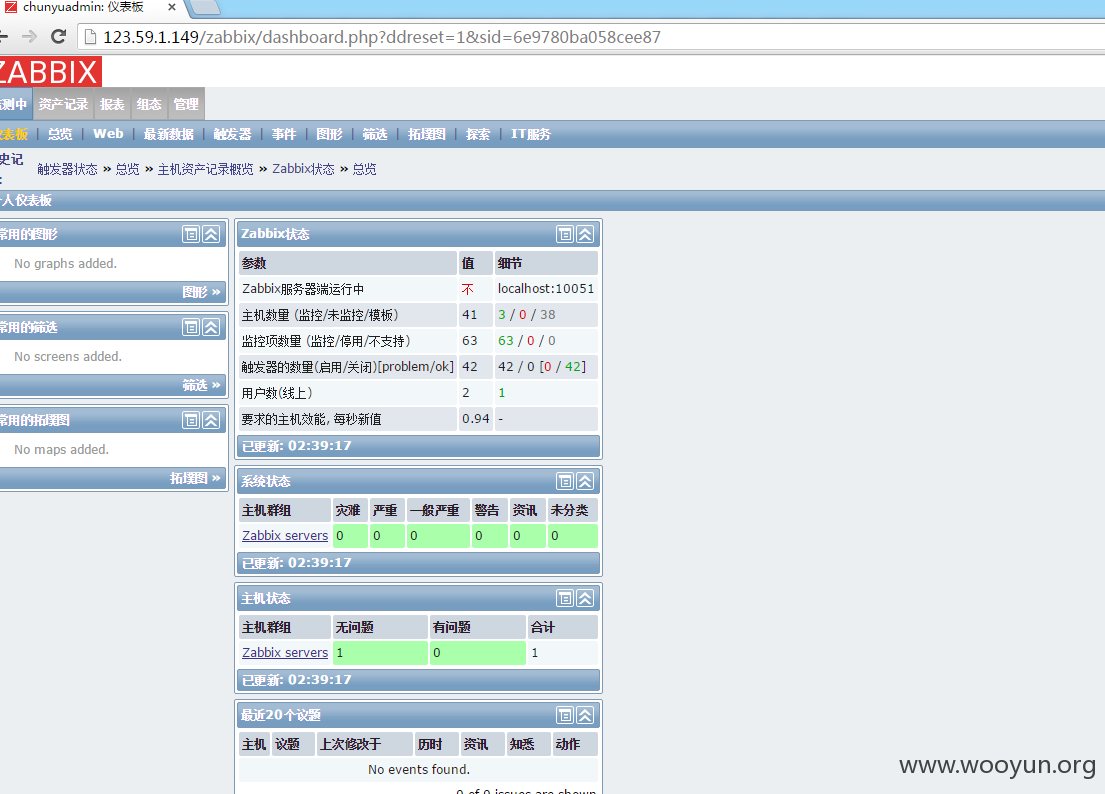Click the 上次修改于 column header
Screen dimensions: 1105x794
(x=364, y=744)
